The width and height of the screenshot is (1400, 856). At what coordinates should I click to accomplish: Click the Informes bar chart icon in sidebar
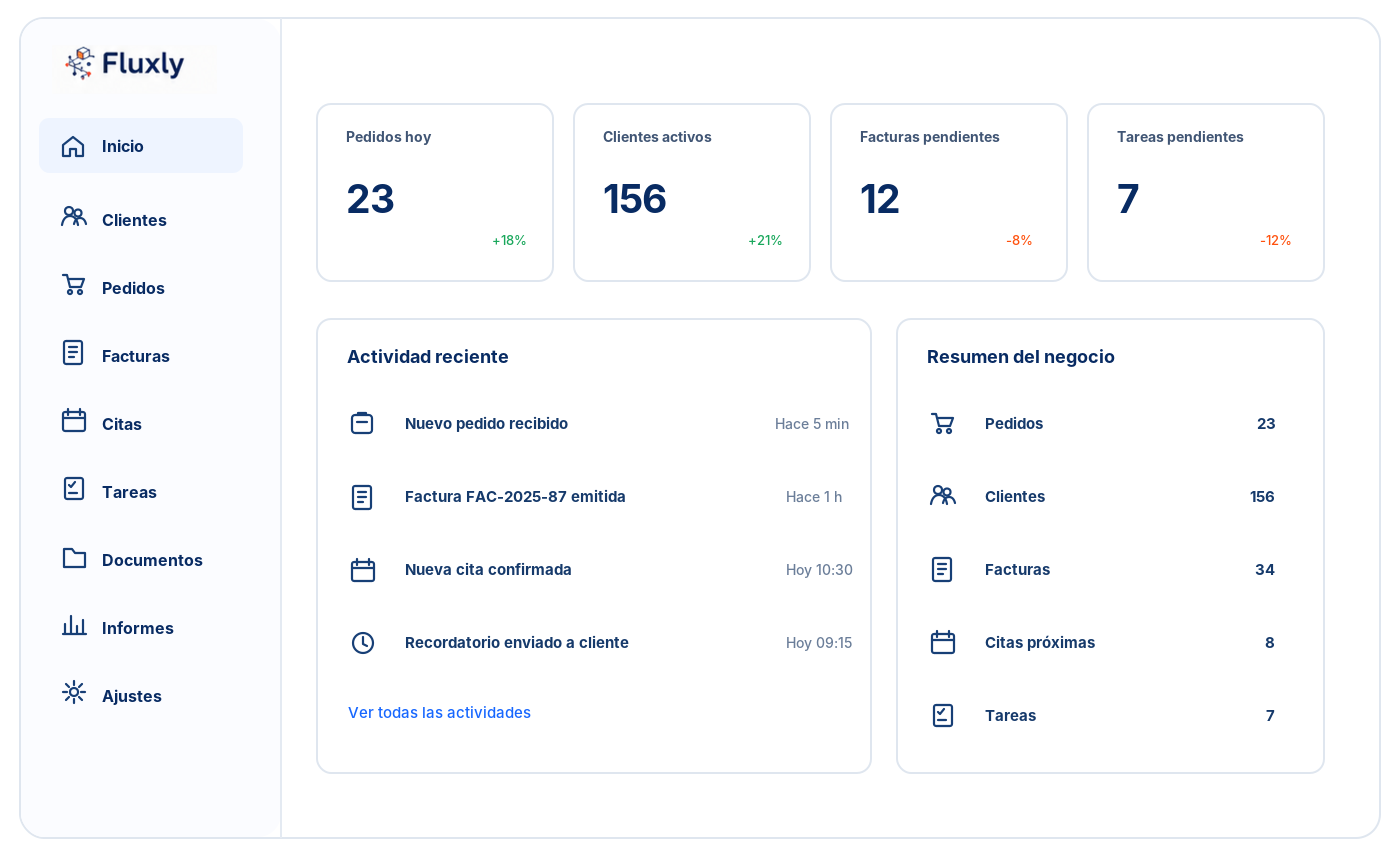[74, 625]
